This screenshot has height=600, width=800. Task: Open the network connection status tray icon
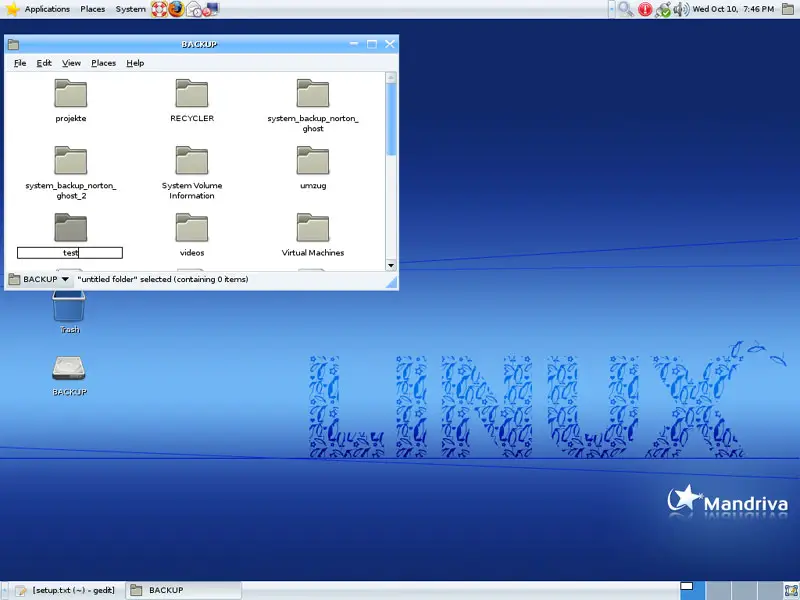663,9
